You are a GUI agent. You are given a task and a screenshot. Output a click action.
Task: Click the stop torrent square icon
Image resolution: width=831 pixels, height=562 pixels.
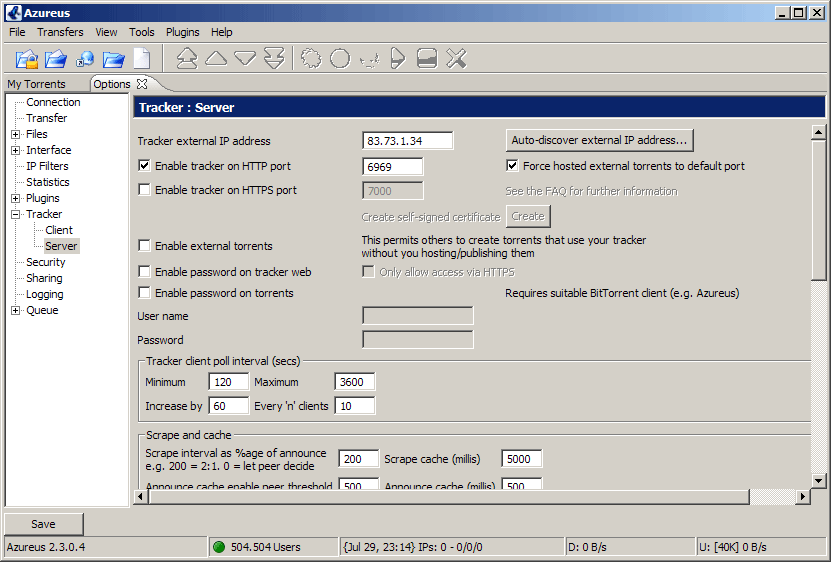pyautogui.click(x=427, y=58)
